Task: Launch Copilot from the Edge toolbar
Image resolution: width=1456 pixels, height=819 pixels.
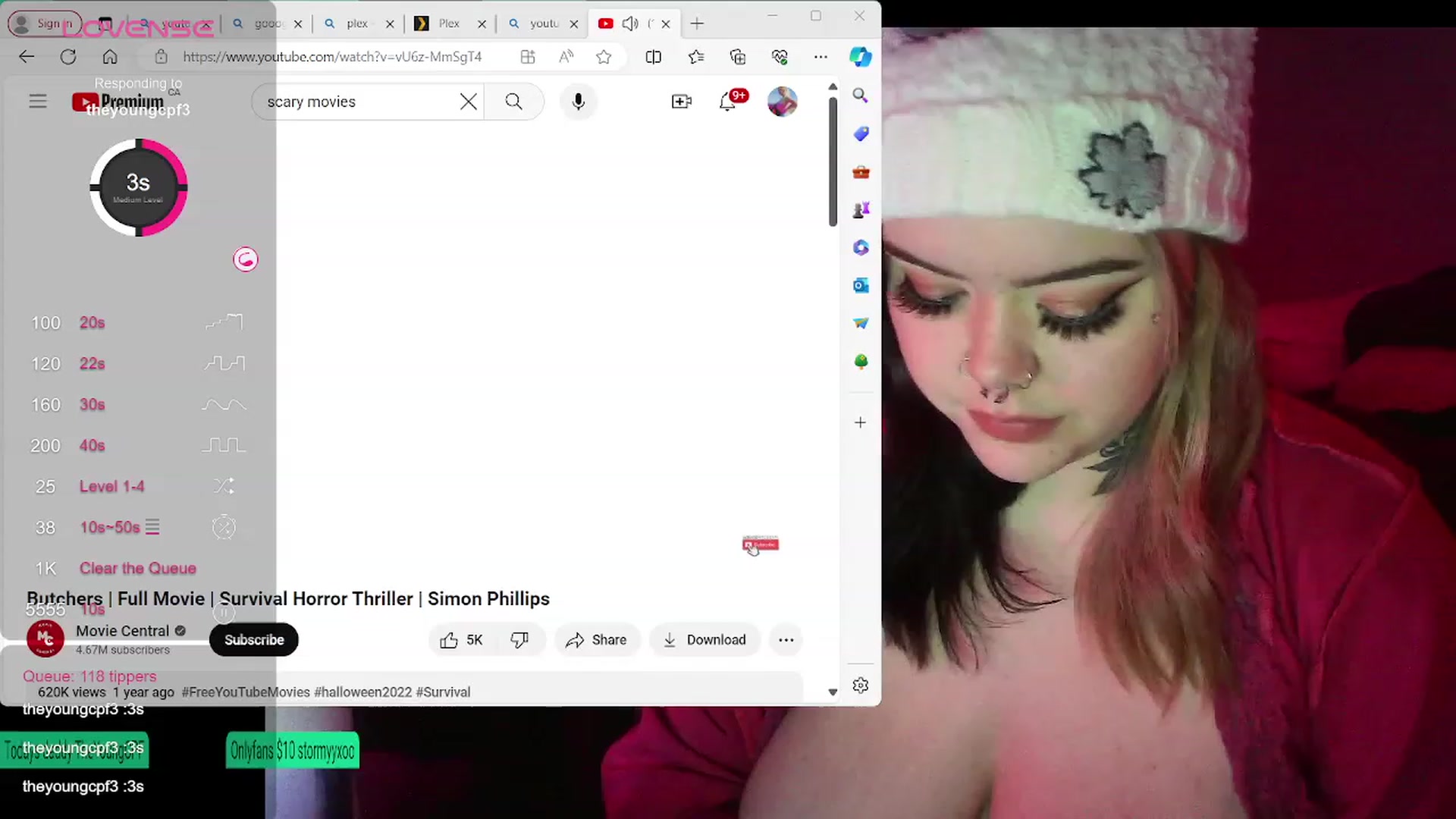Action: tap(860, 57)
